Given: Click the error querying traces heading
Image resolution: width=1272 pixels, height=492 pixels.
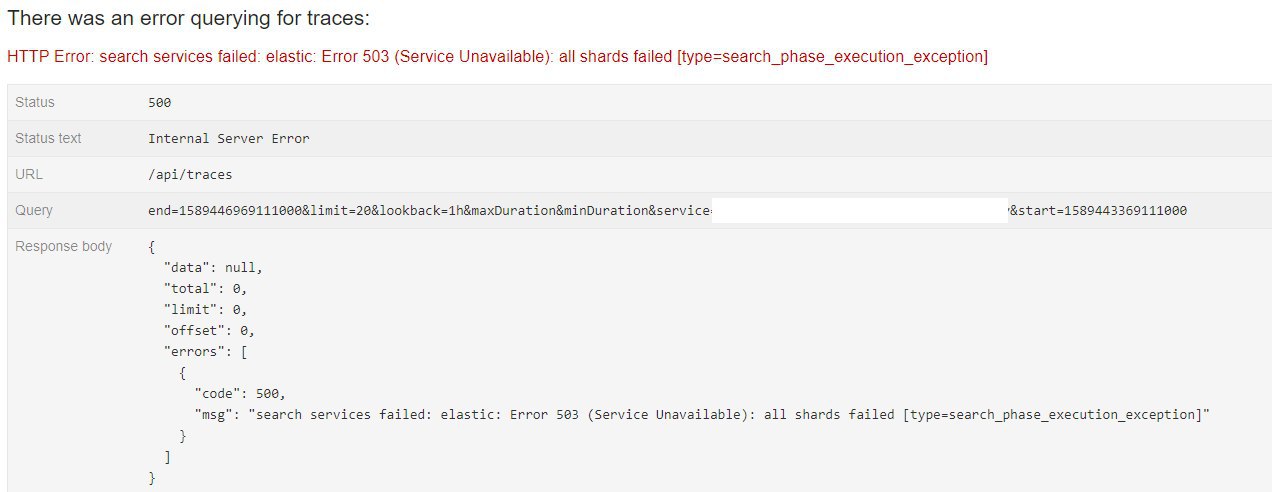Looking at the screenshot, I should (x=189, y=18).
